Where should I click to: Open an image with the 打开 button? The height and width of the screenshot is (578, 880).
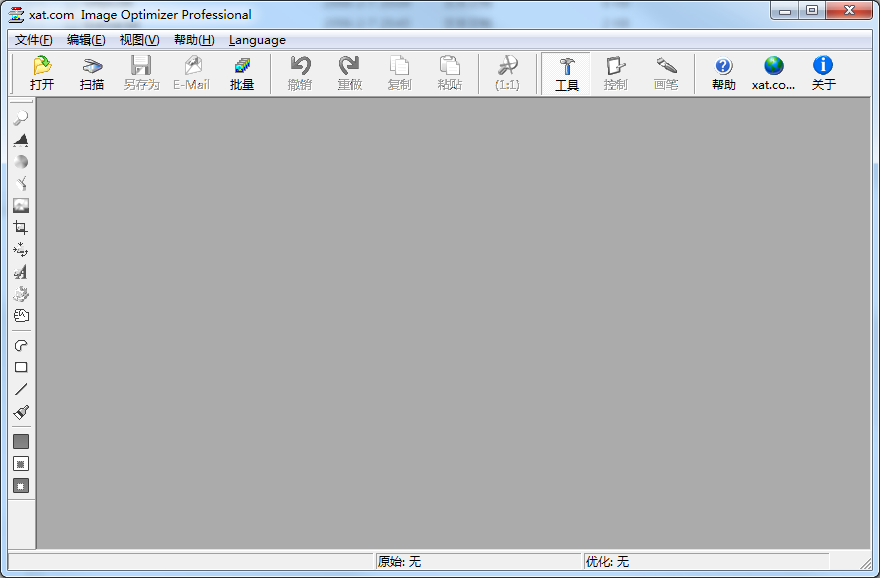42,74
